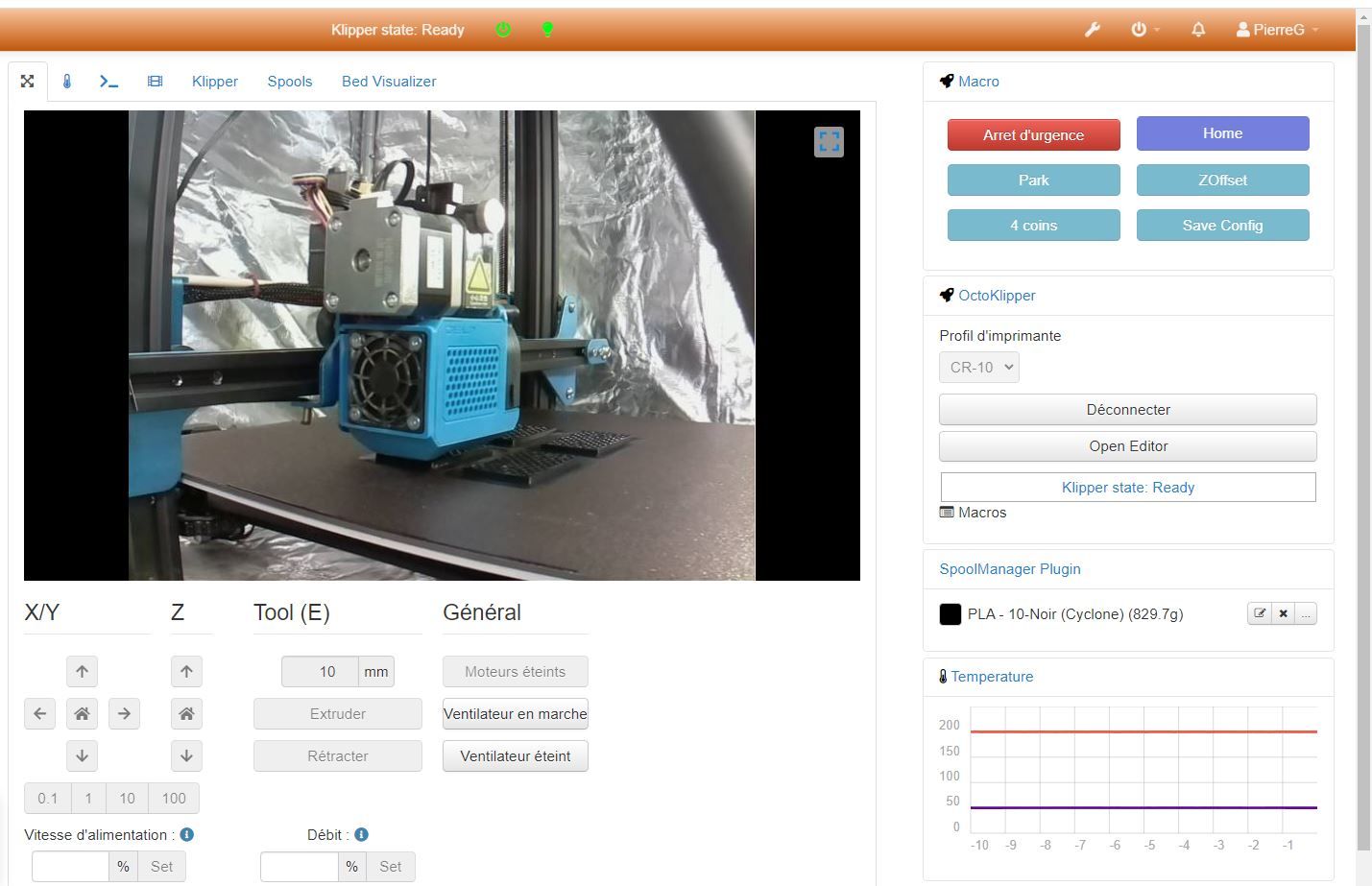The image size is (1372, 886).
Task: Click the black spool color swatch
Action: pos(950,614)
